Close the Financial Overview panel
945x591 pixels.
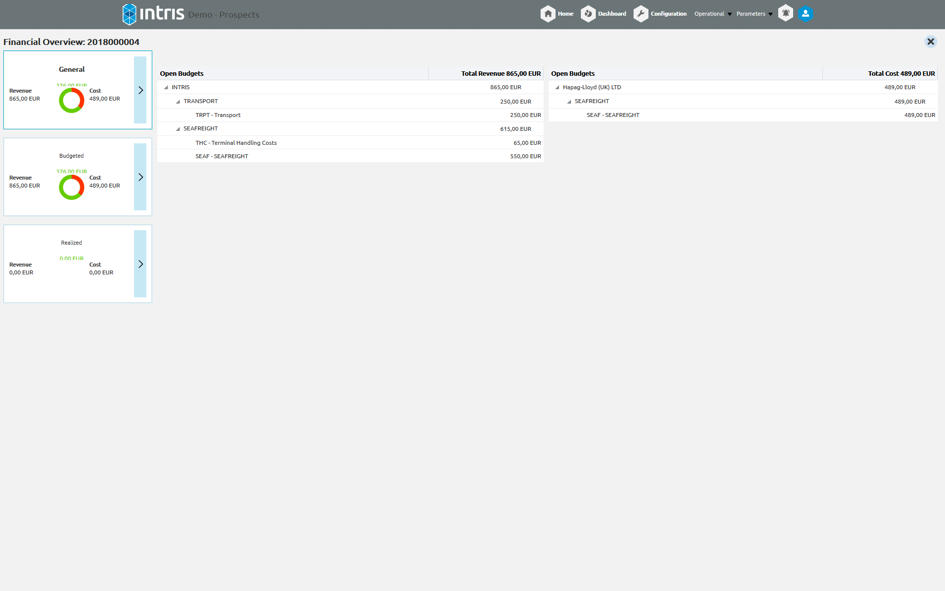930,42
